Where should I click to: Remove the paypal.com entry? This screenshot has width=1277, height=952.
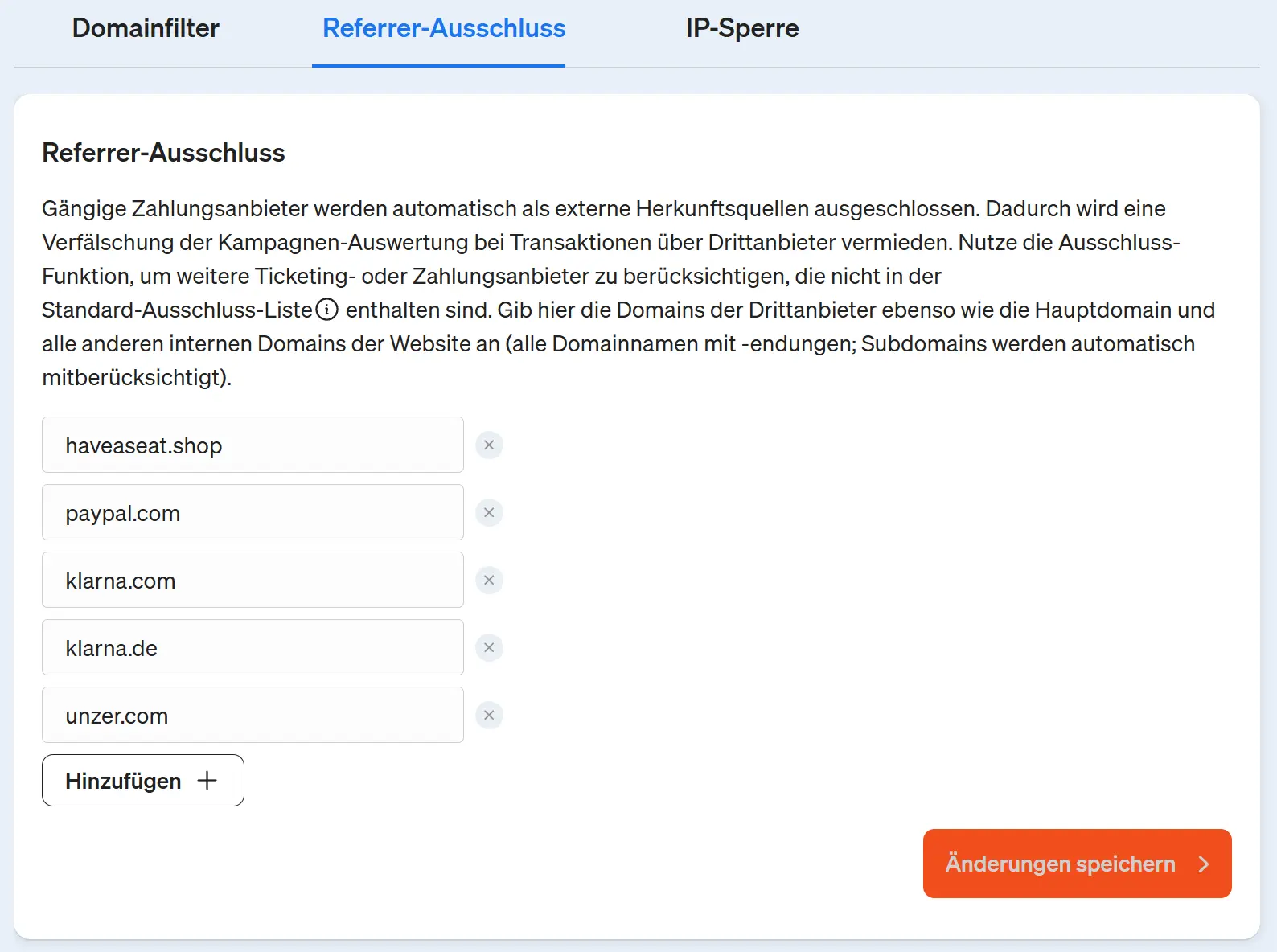tap(489, 512)
